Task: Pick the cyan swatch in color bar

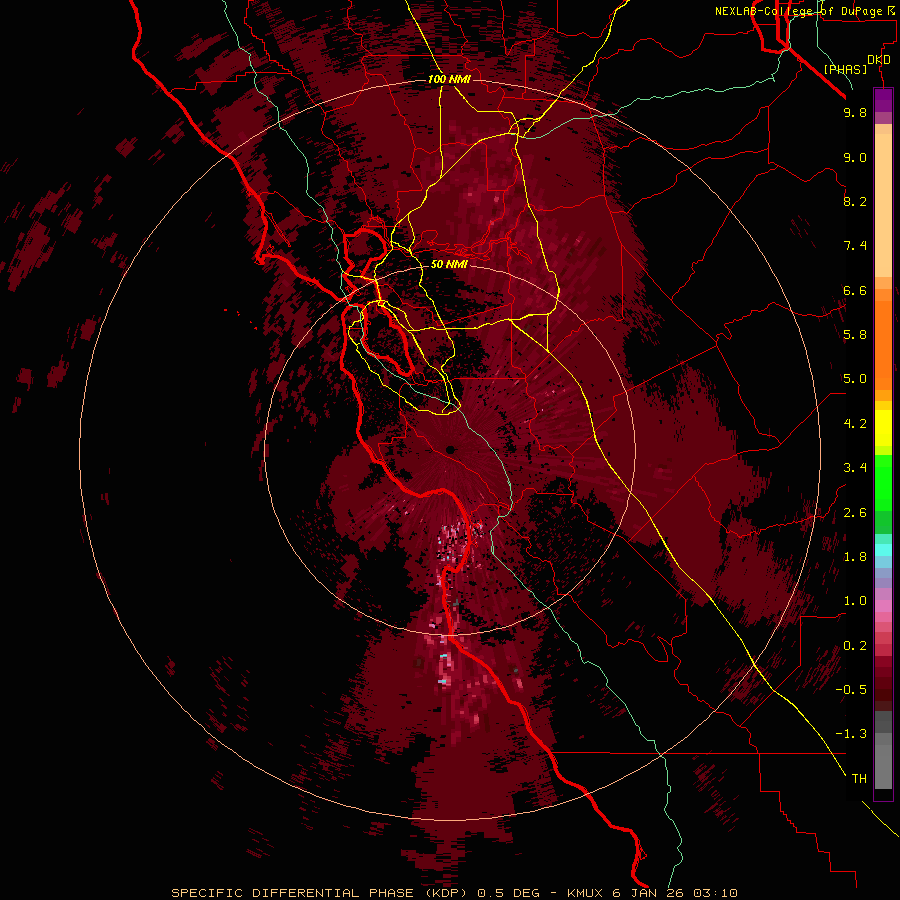Action: 883,549
